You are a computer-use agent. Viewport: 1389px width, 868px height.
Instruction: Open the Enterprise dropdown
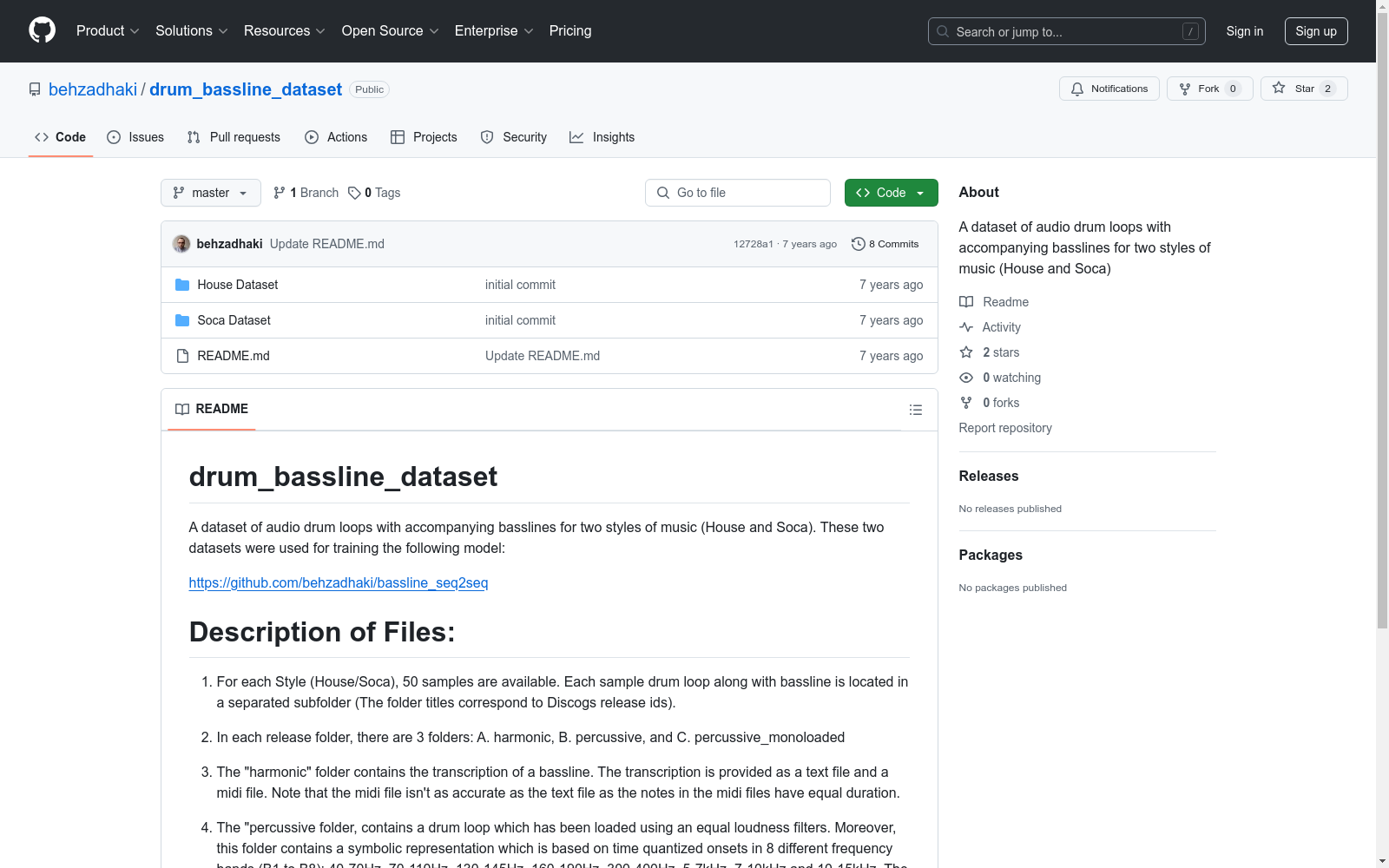pos(494,30)
